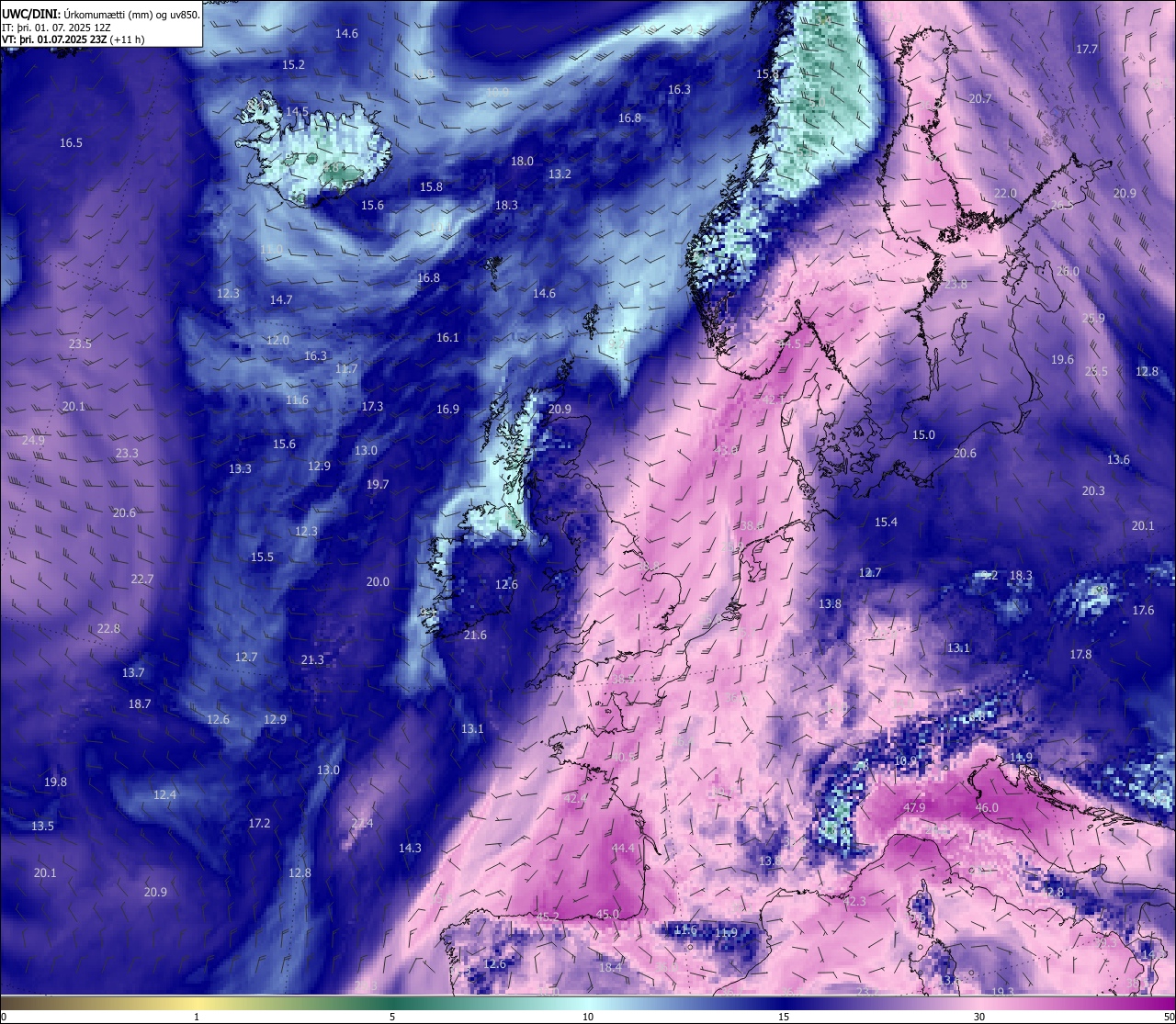Click the 14.7 value south of Iceland
This screenshot has width=1176, height=1024.
pyautogui.click(x=281, y=300)
